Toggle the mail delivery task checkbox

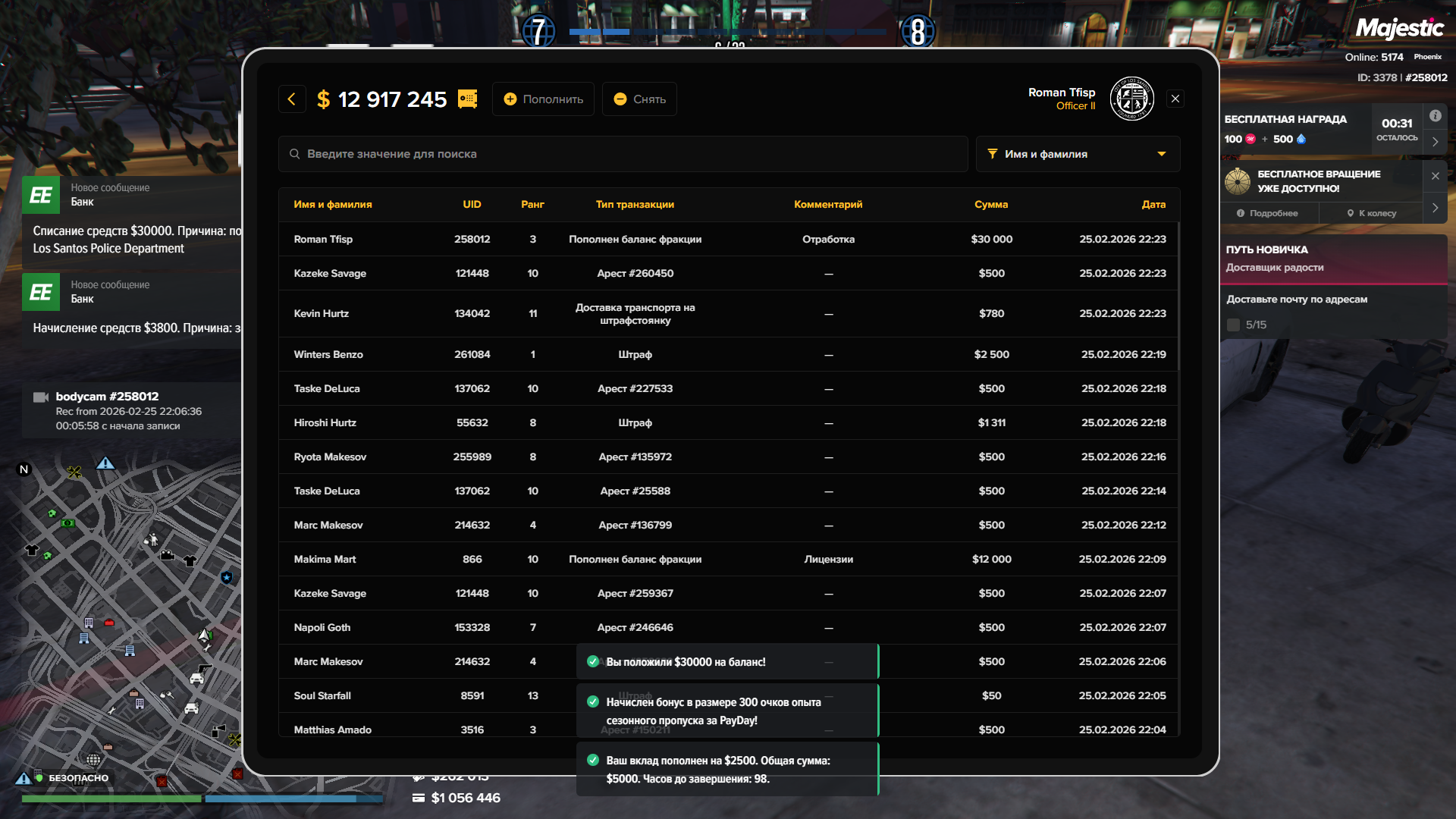point(1233,325)
